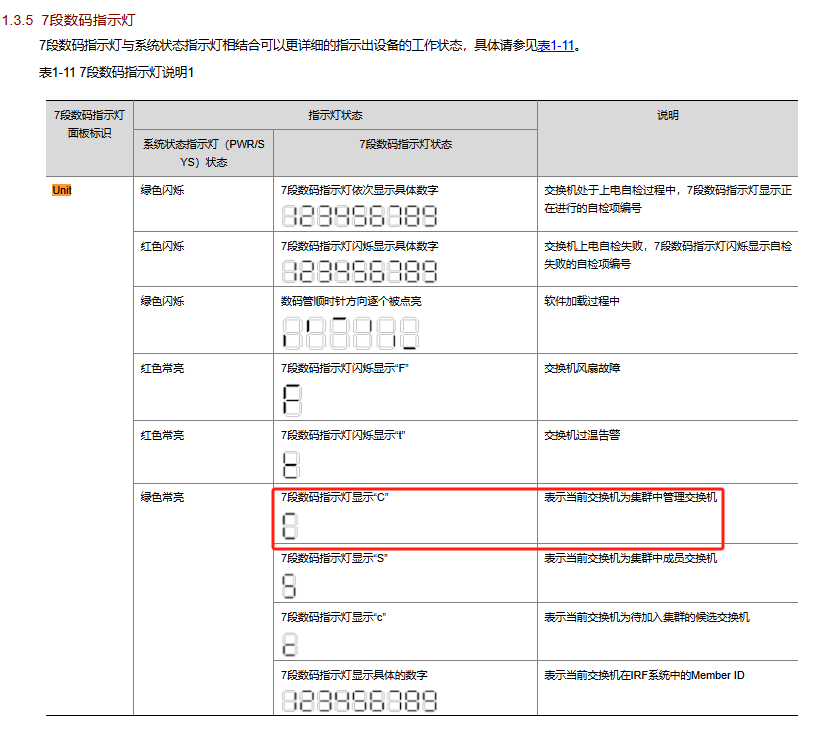The height and width of the screenshot is (733, 832).
Task: Click the 表示当前交换机为待加入集群的候选交换机 description
Action: click(646, 617)
